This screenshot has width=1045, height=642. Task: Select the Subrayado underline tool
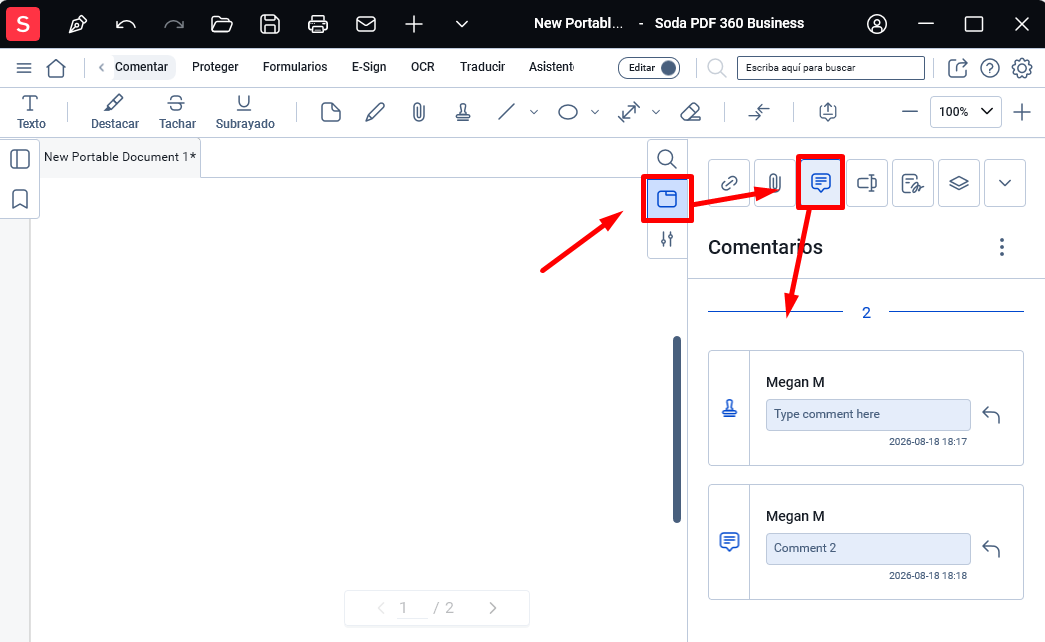[245, 112]
